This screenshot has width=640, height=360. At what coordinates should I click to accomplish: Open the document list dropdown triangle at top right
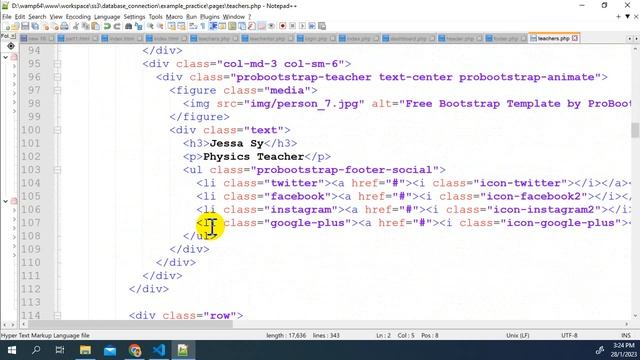click(628, 17)
